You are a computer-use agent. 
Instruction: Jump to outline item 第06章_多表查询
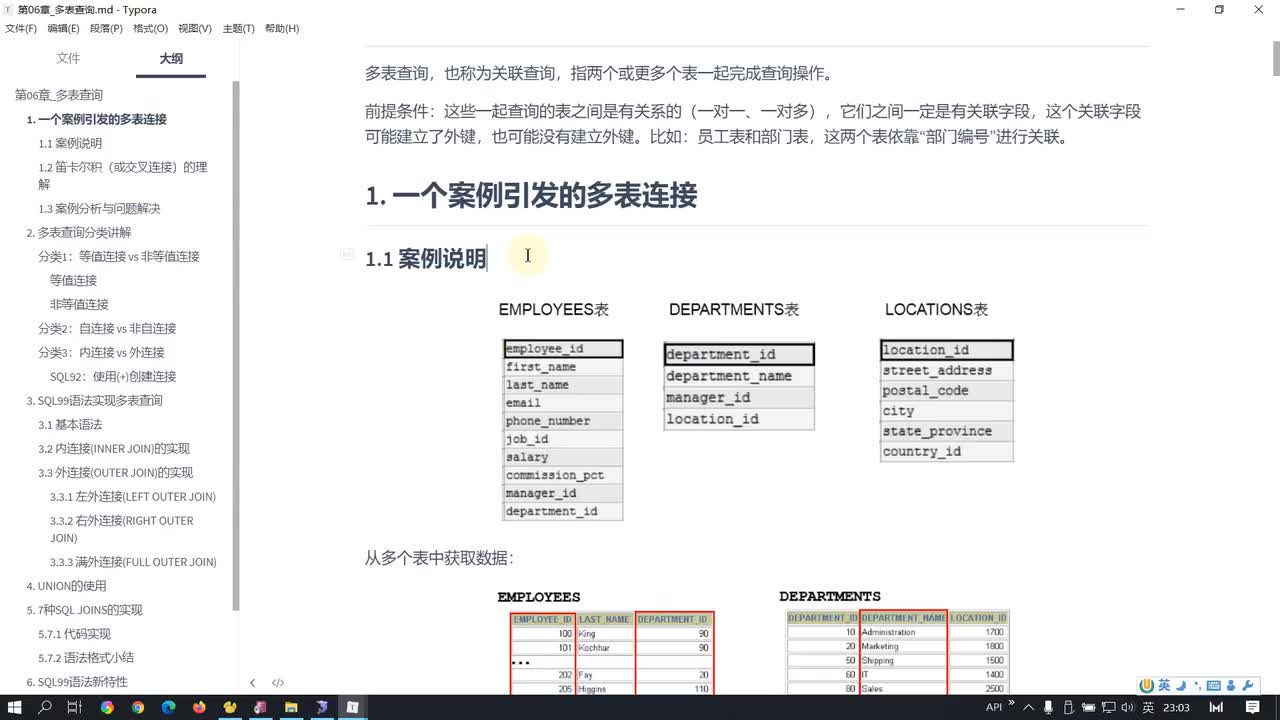(59, 95)
